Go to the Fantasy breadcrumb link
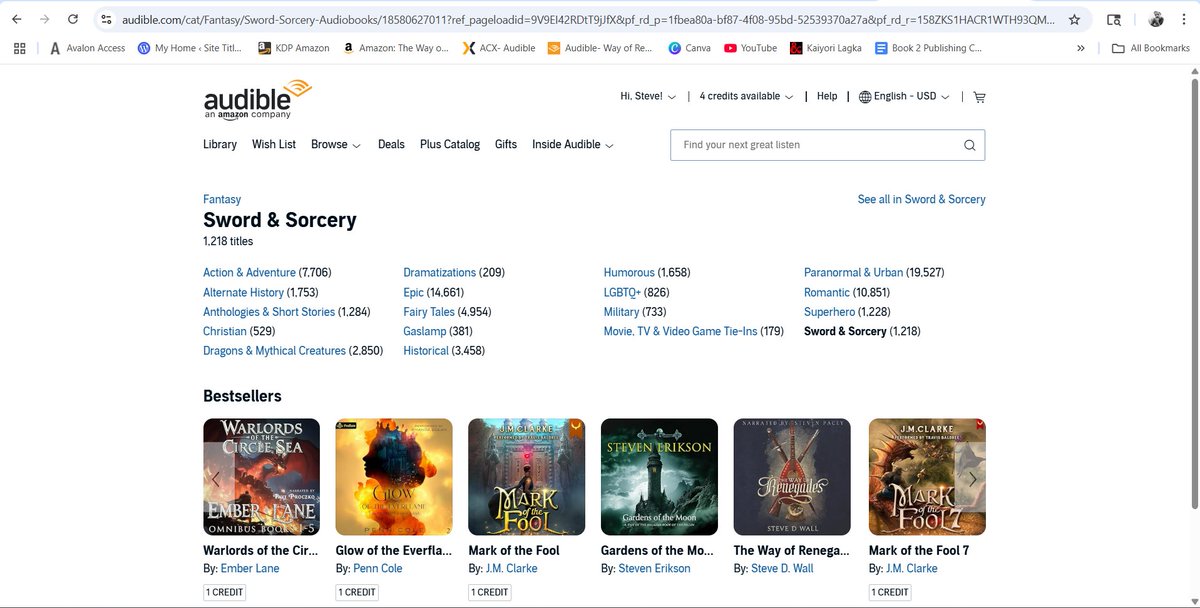Screen dimensions: 1200x608 click(222, 199)
